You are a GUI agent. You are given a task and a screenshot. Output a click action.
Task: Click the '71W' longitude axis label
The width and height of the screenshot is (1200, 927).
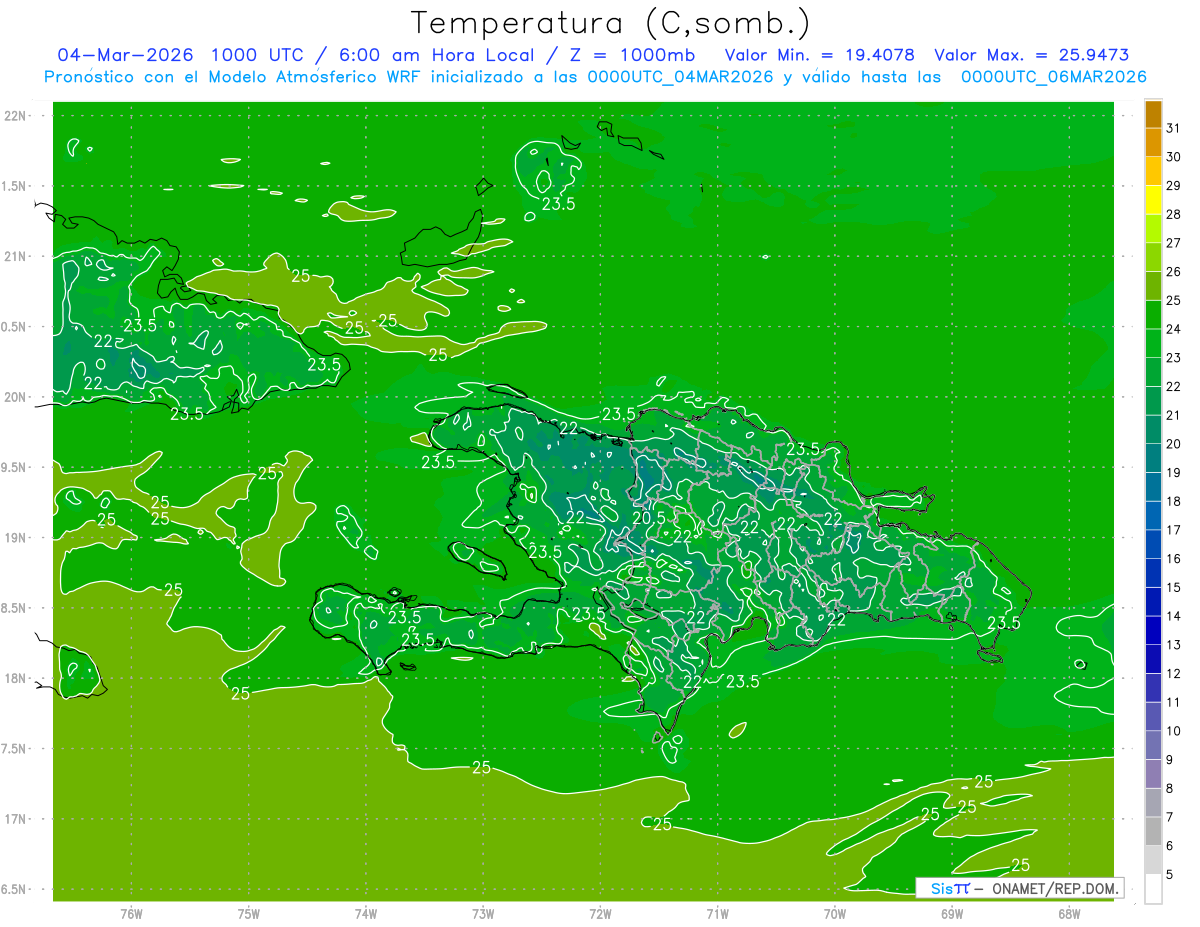717,914
